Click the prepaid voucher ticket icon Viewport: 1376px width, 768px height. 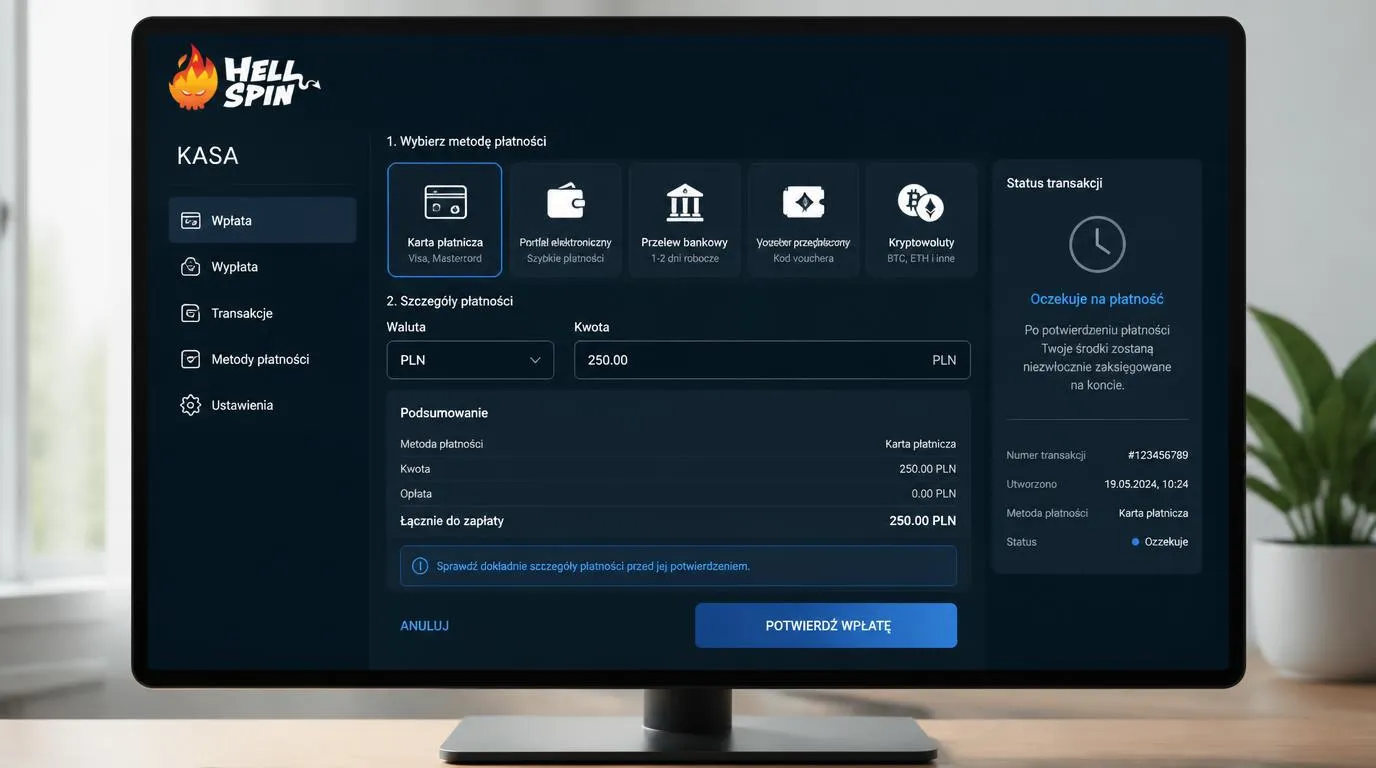[803, 202]
